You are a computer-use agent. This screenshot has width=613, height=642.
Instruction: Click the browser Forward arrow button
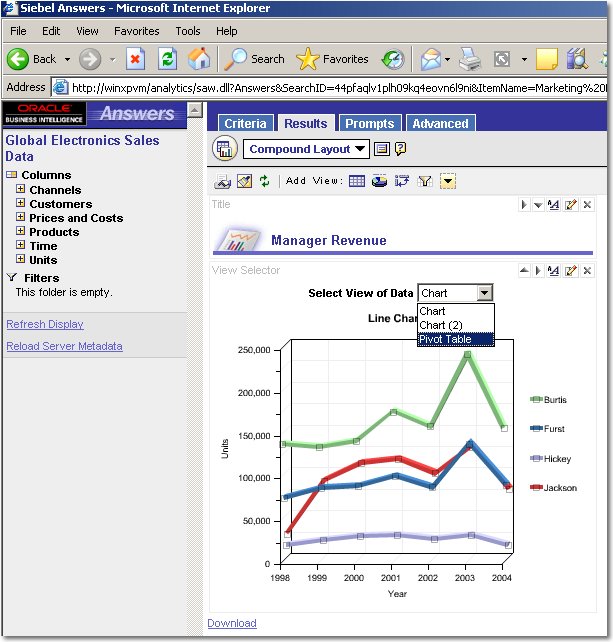click(x=90, y=59)
